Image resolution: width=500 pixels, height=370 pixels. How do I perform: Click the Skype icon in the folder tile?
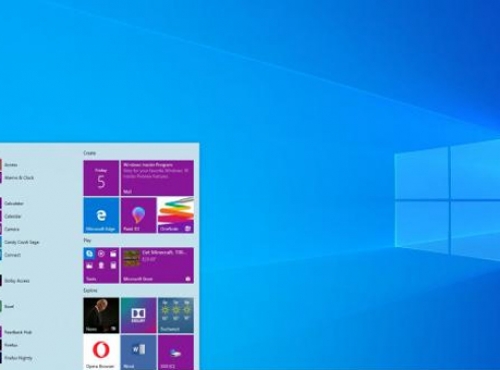[89, 254]
